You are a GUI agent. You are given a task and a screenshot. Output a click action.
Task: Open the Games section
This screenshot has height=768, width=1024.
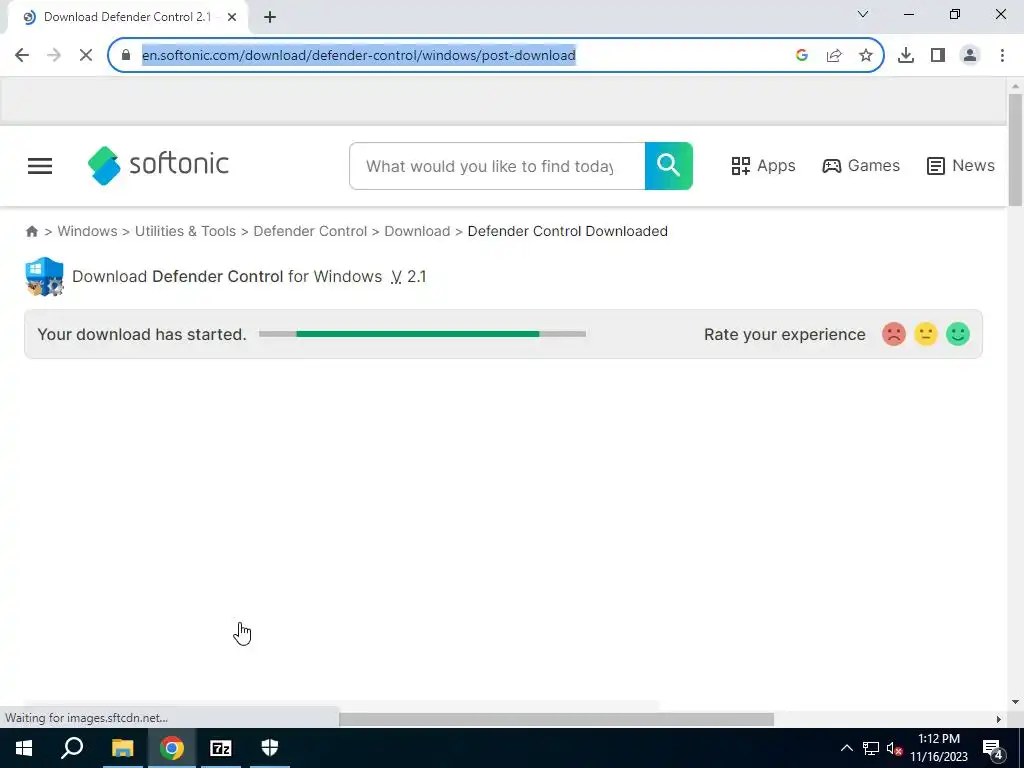[x=861, y=166]
